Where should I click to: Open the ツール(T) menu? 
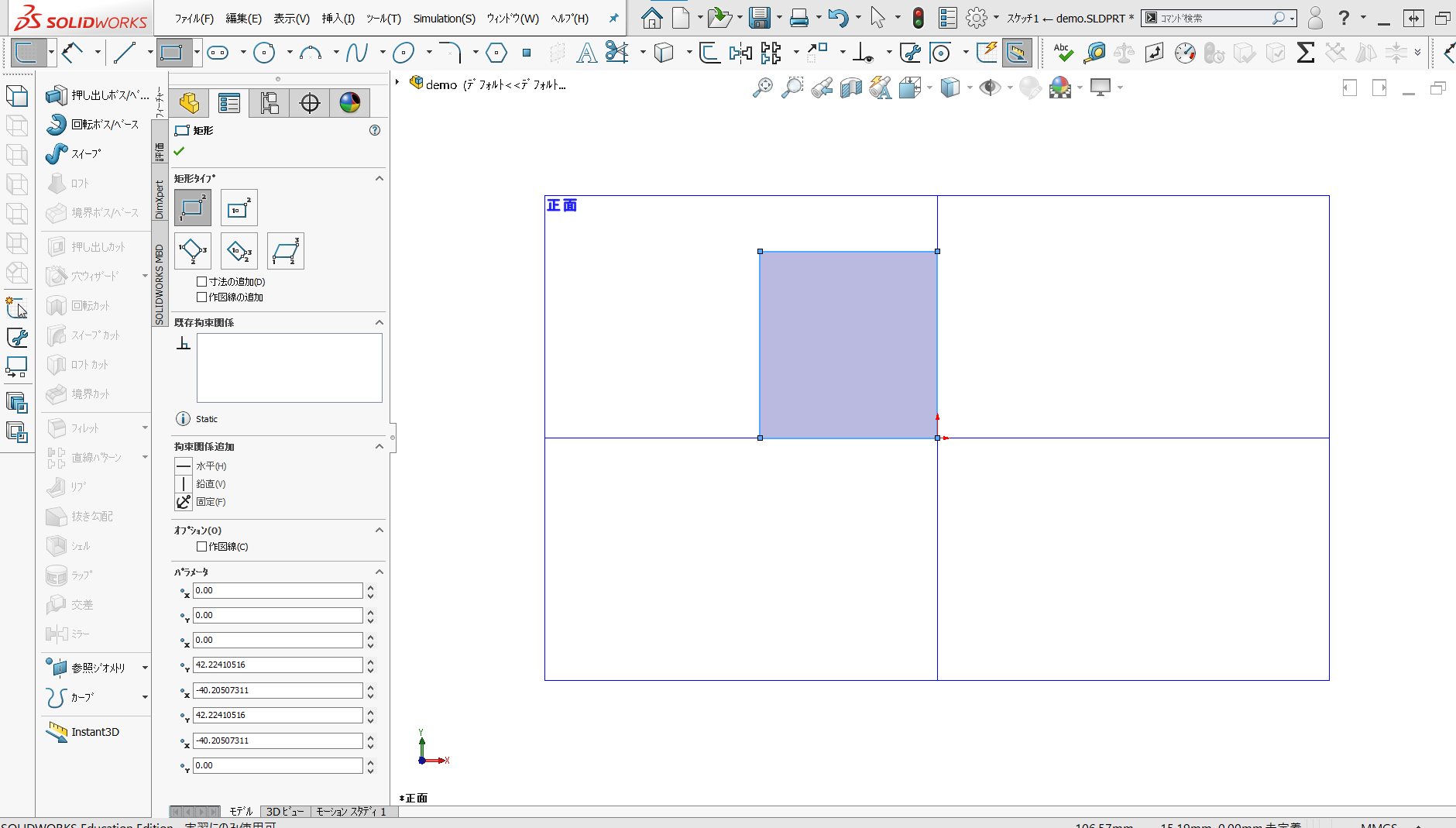[x=383, y=19]
